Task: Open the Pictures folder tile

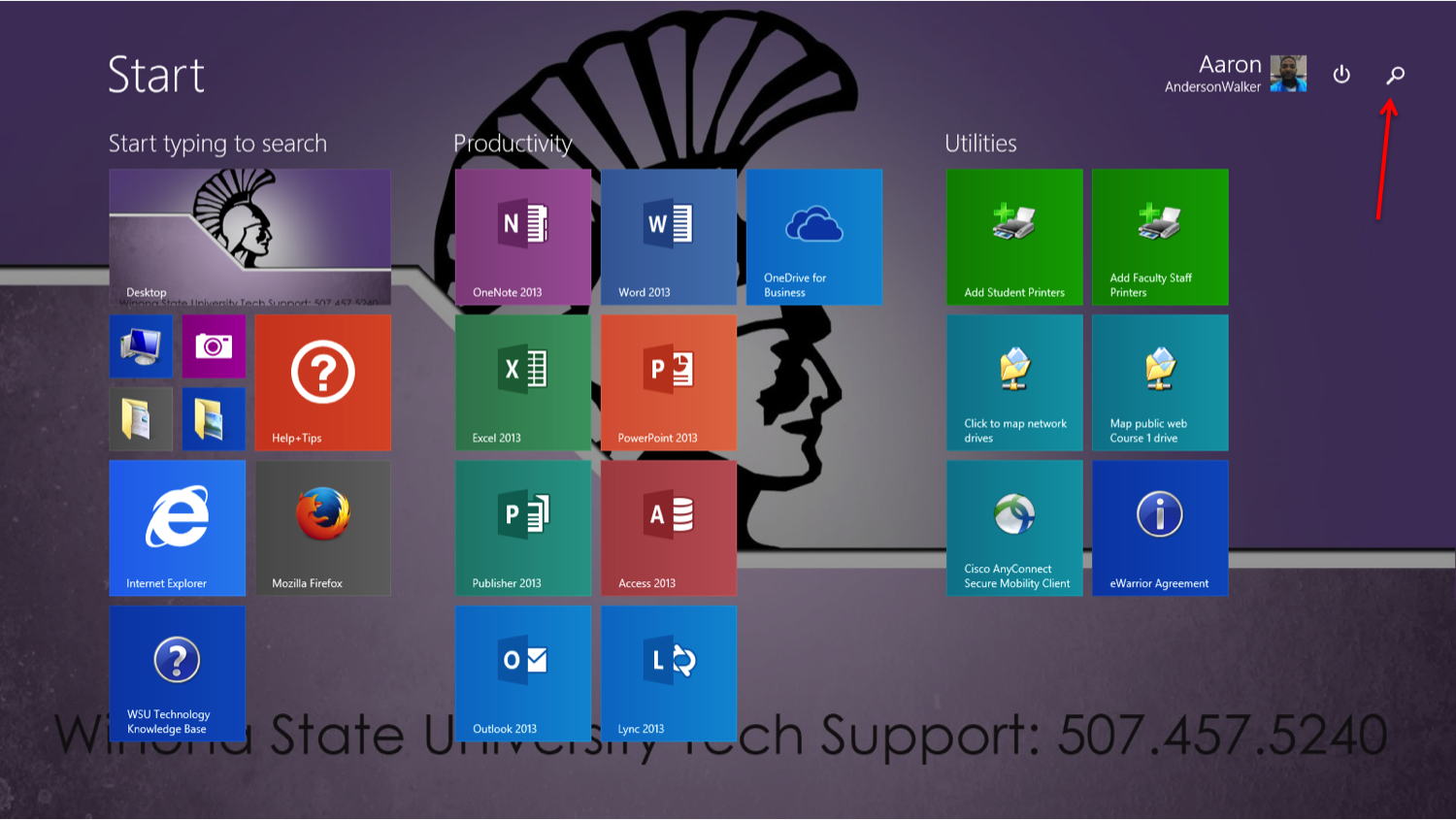Action: [214, 419]
